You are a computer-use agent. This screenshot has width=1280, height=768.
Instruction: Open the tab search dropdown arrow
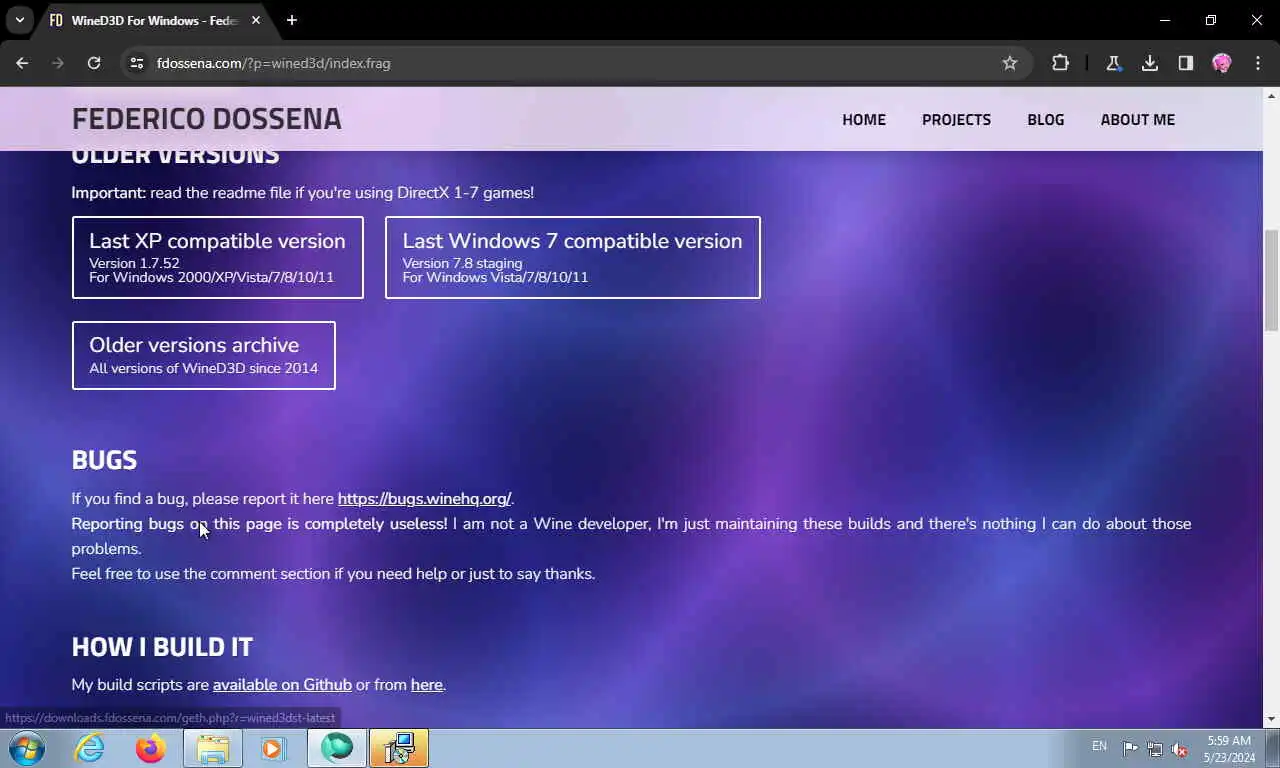(19, 20)
